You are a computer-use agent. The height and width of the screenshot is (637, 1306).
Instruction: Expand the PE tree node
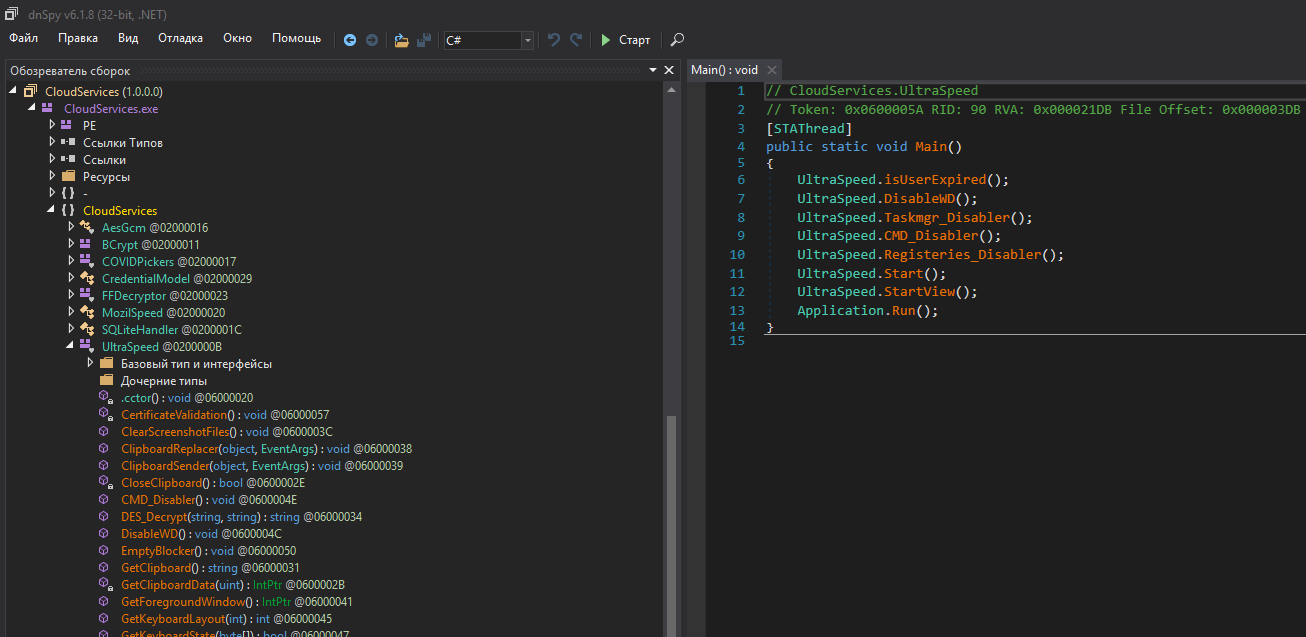coord(53,126)
